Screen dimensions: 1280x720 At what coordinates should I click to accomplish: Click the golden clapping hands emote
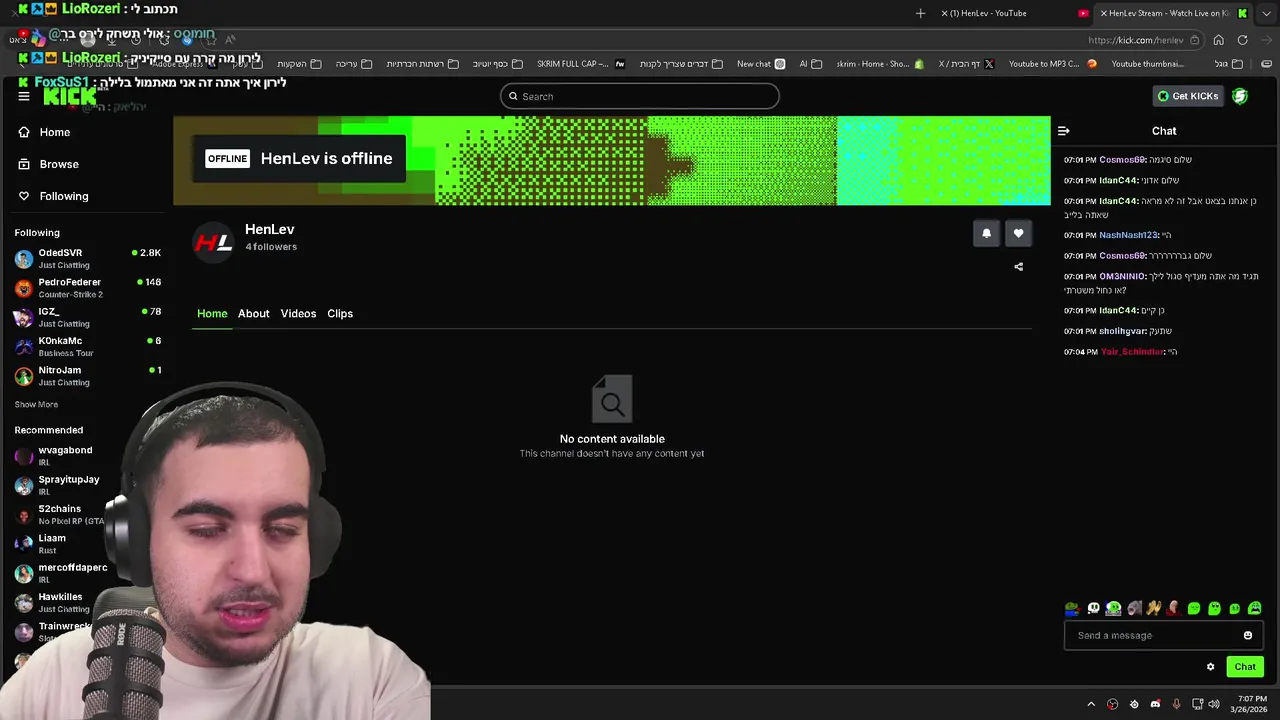pyautogui.click(x=1154, y=608)
